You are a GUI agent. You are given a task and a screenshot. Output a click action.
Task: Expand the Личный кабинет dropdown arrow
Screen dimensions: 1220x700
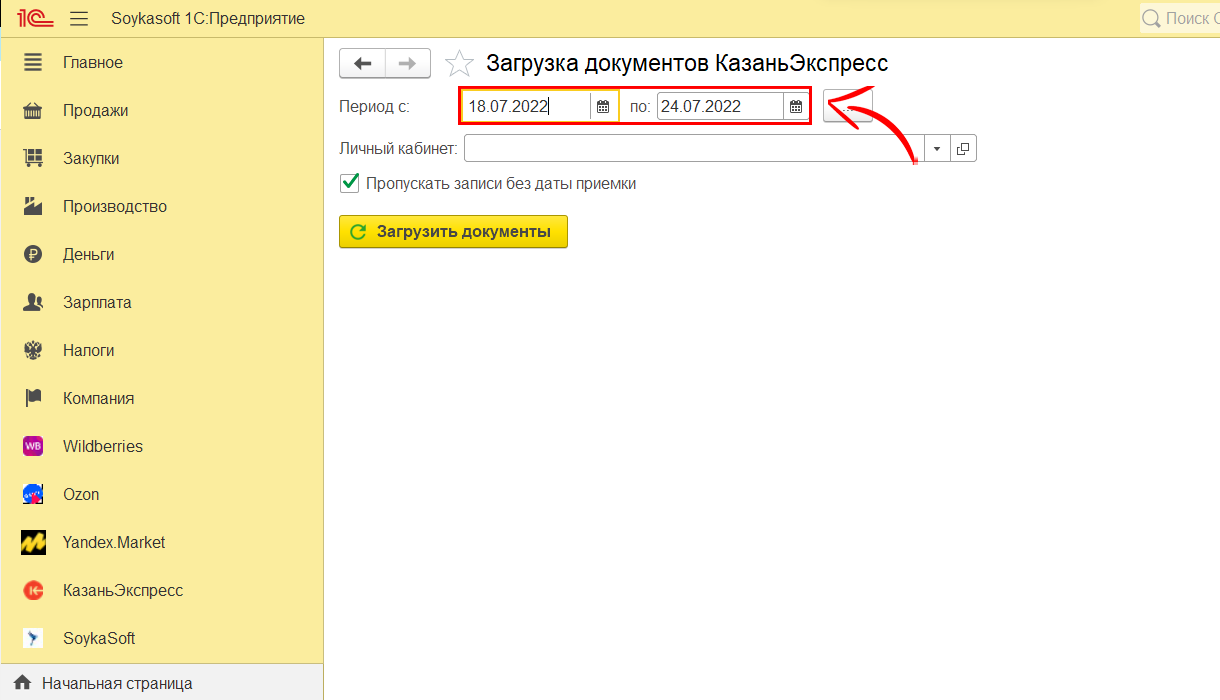937,148
